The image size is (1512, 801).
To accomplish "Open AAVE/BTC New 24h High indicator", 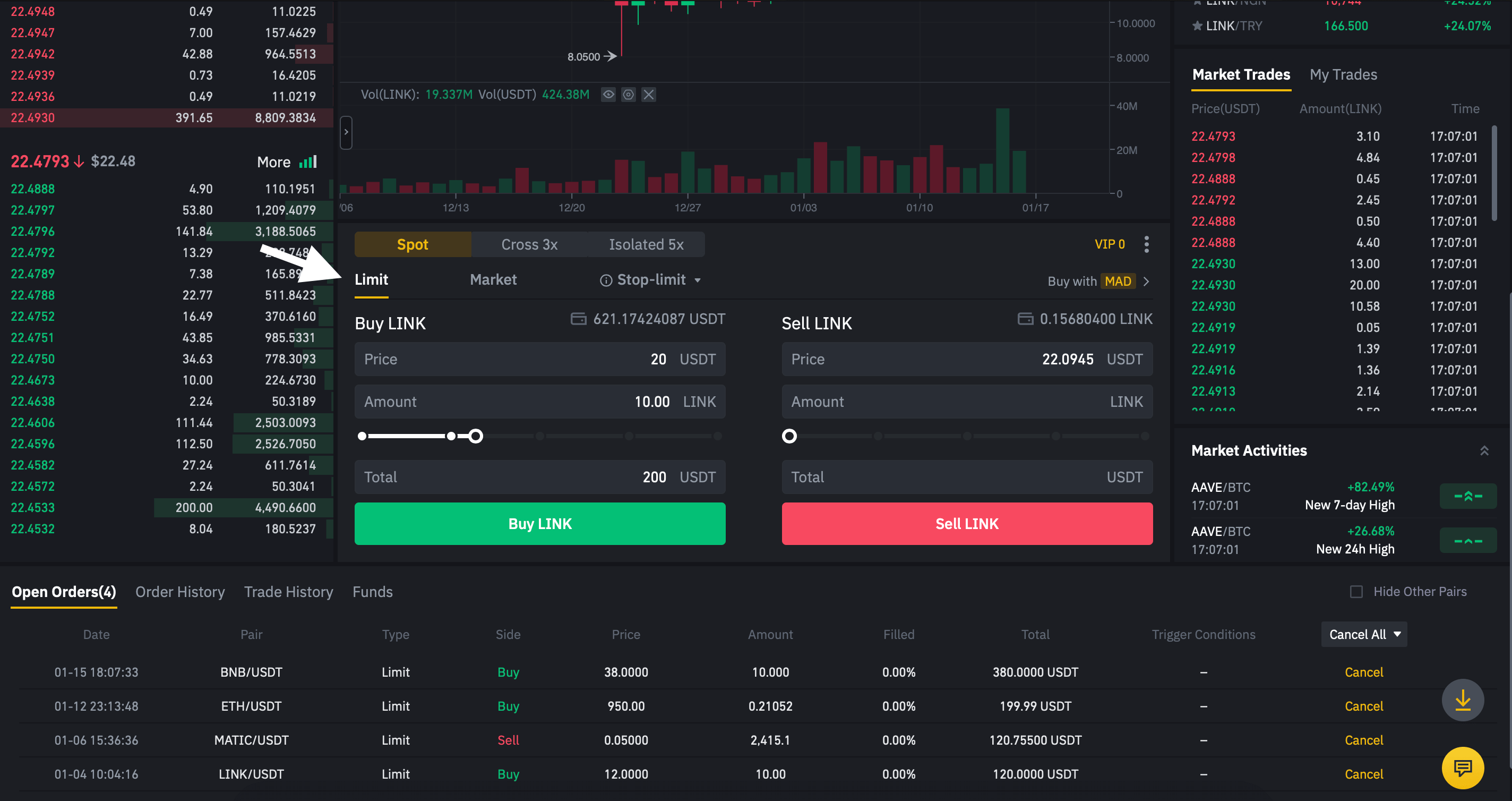I will (1467, 540).
